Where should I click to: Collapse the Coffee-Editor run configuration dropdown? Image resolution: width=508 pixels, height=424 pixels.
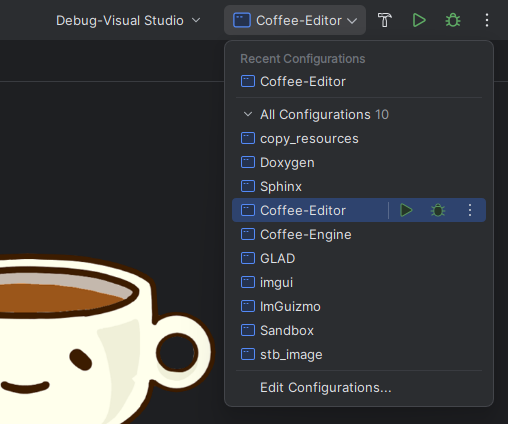295,20
